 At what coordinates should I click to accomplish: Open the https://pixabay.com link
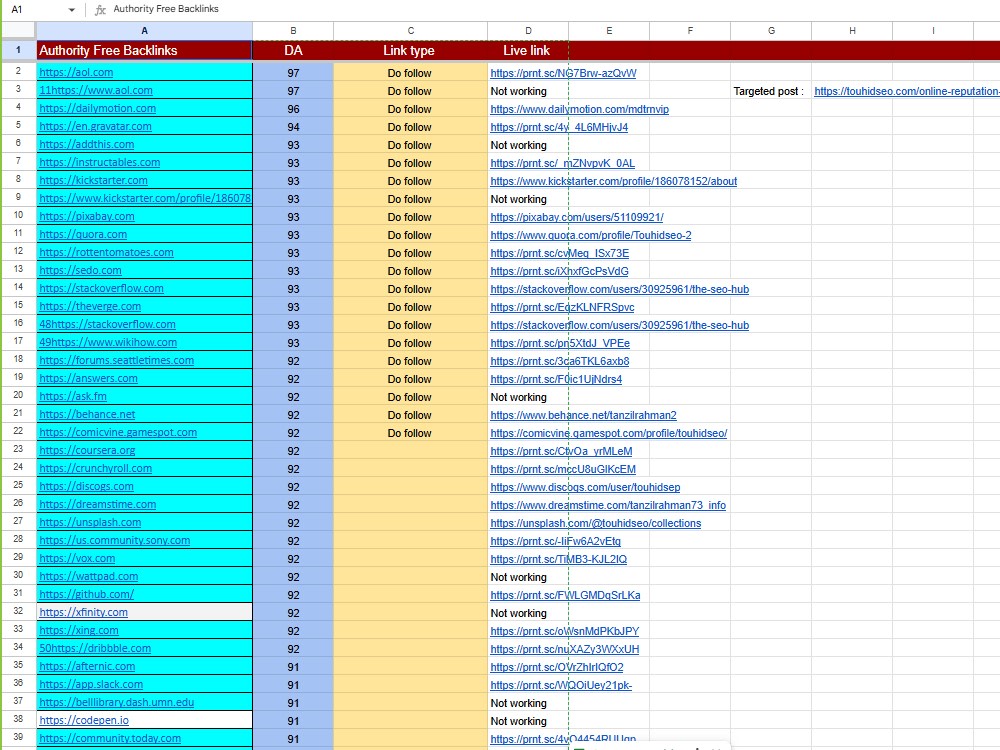87,216
